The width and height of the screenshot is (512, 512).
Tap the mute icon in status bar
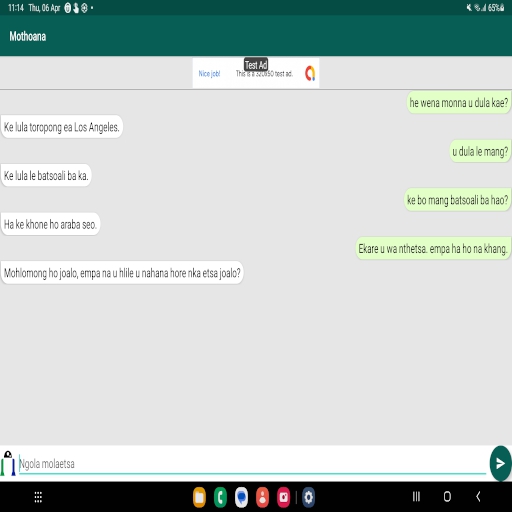pyautogui.click(x=469, y=8)
